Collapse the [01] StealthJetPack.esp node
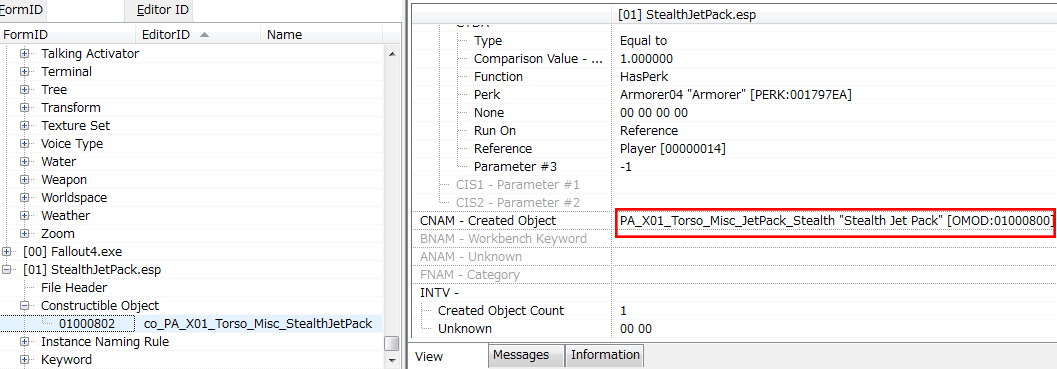Image resolution: width=1057 pixels, height=369 pixels. (7, 270)
